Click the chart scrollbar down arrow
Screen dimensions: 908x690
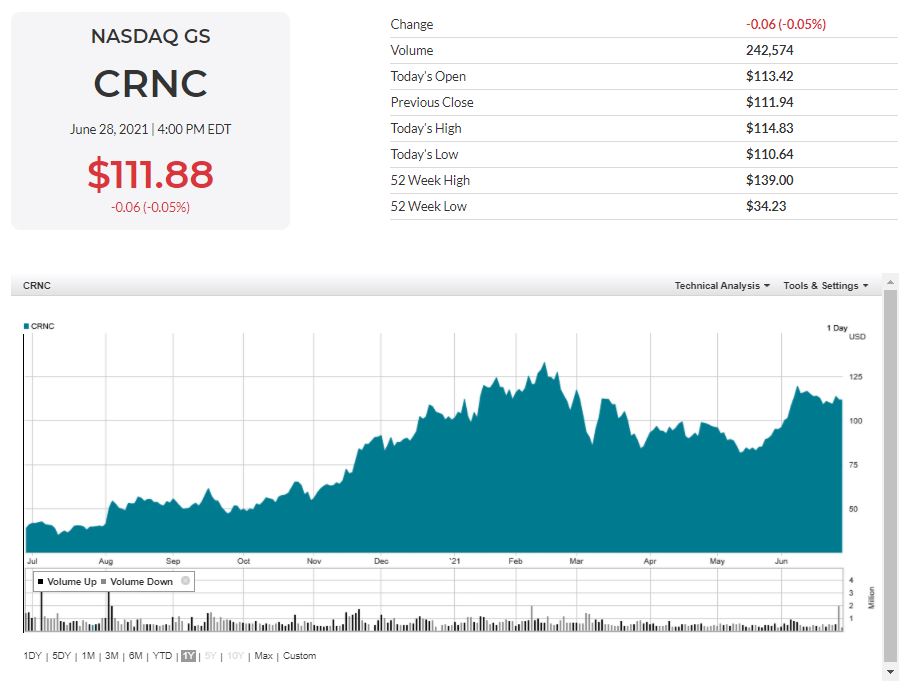[890, 673]
